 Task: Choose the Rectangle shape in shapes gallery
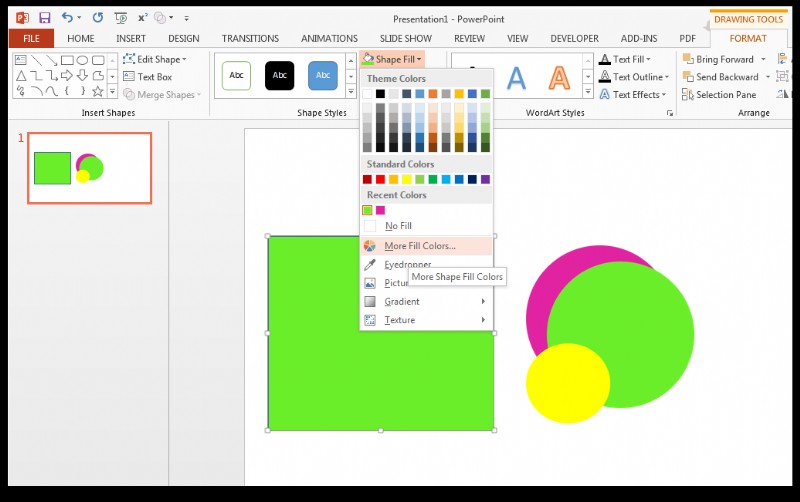click(67, 60)
